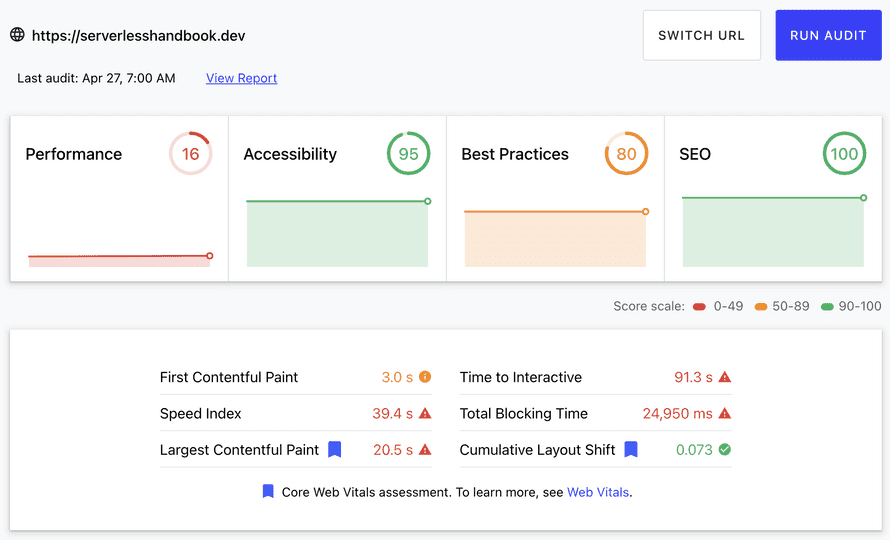Click the bookmark icon beside Cumulative Layout Shift
Image resolution: width=890 pixels, height=540 pixels.
631,450
